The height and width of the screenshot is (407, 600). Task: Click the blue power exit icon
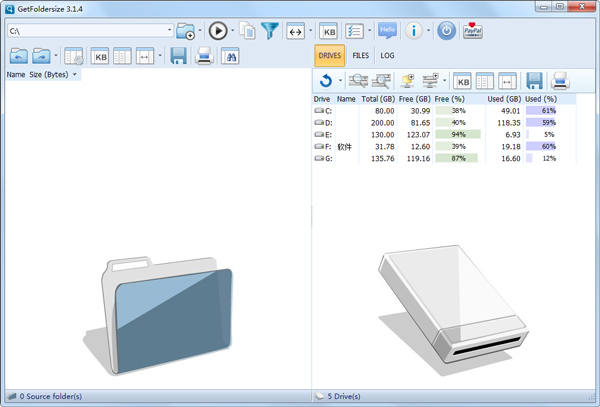pos(446,30)
